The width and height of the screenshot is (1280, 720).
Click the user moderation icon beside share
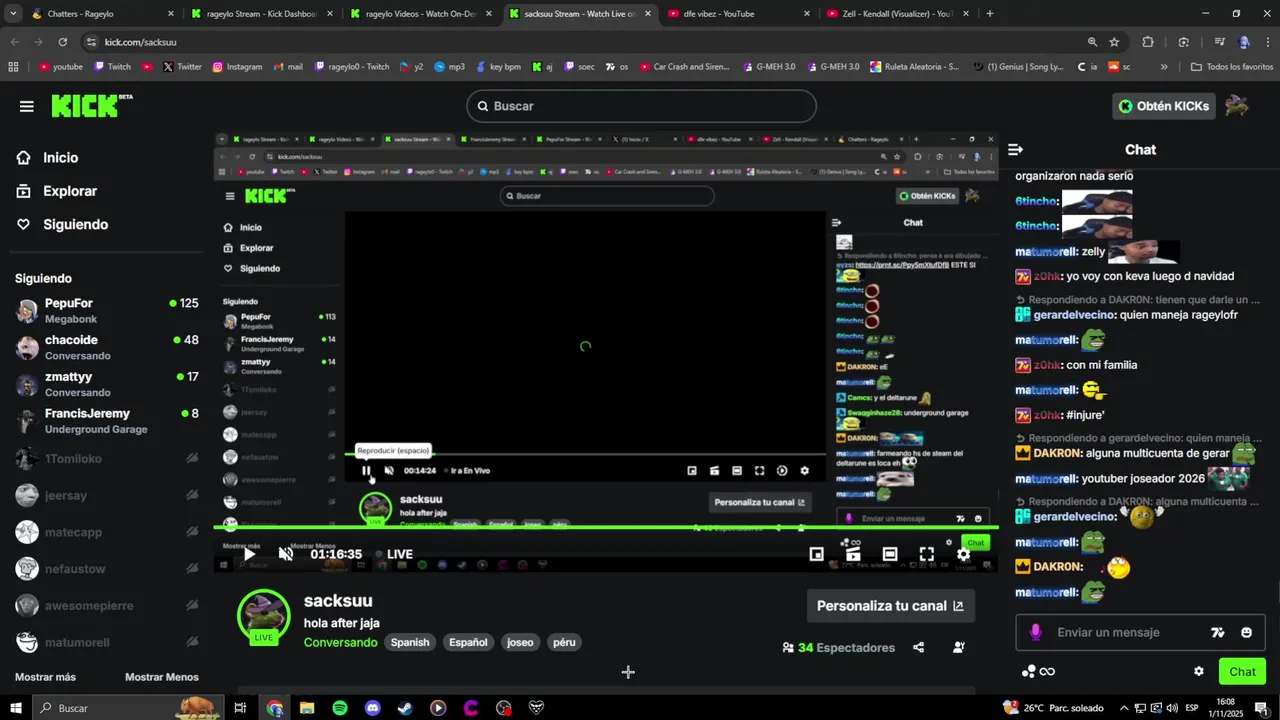point(958,648)
